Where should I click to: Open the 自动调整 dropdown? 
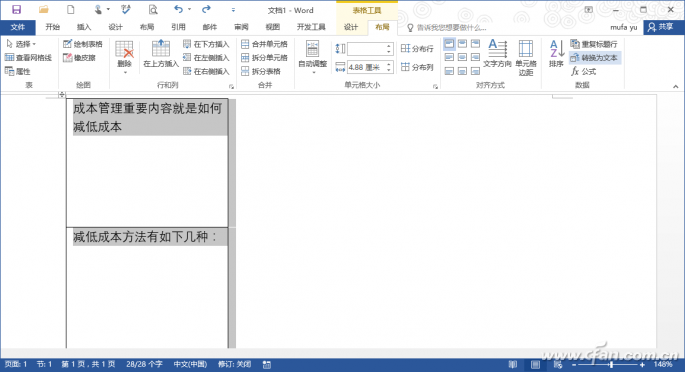click(312, 57)
